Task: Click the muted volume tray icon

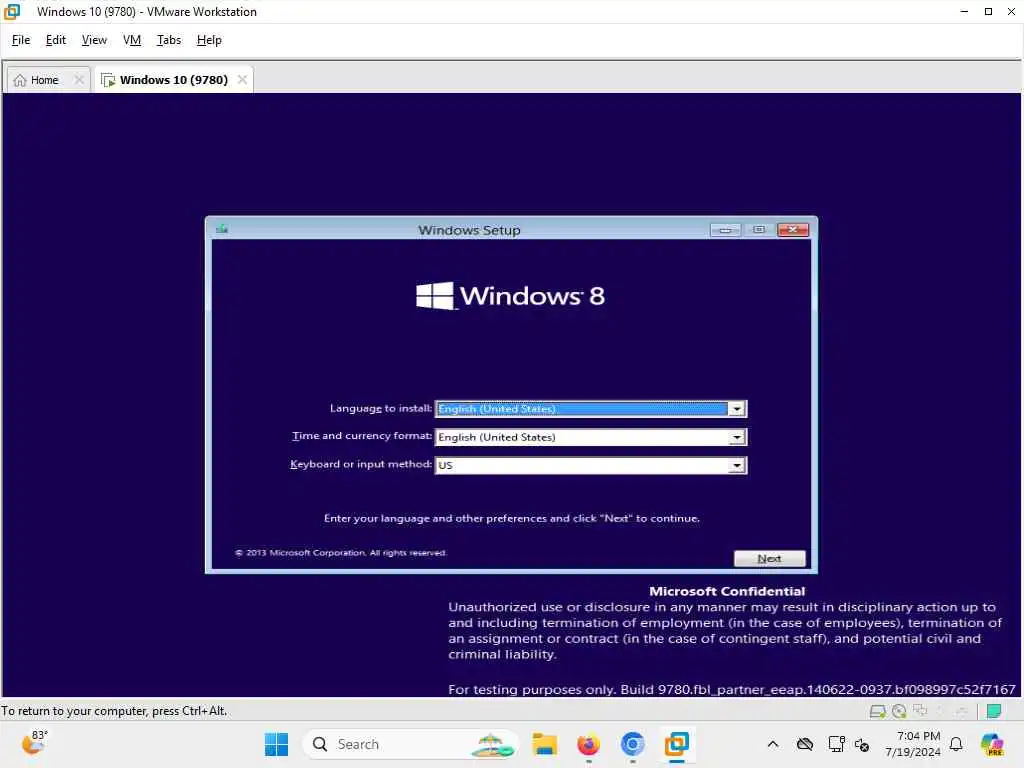Action: [x=862, y=744]
